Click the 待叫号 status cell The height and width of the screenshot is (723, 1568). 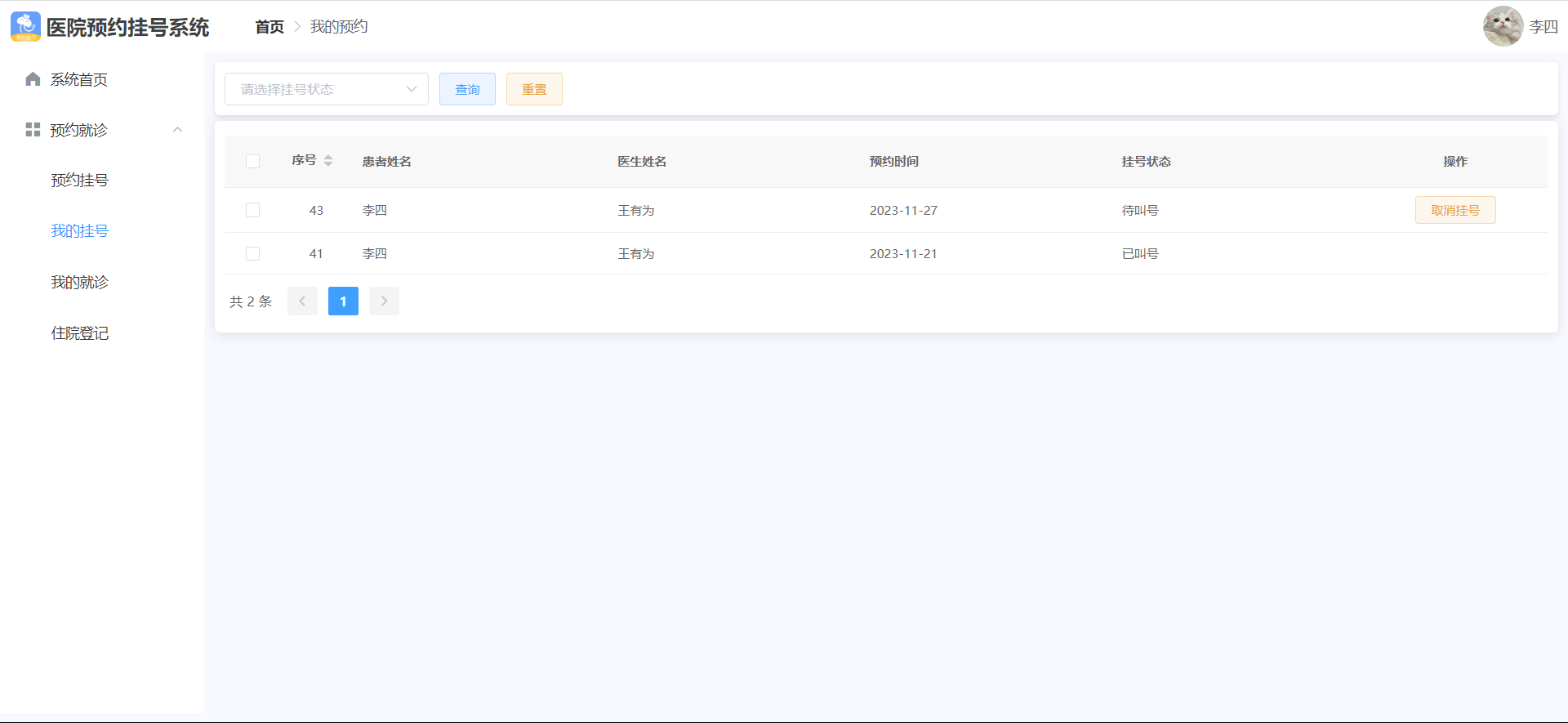click(x=1140, y=211)
